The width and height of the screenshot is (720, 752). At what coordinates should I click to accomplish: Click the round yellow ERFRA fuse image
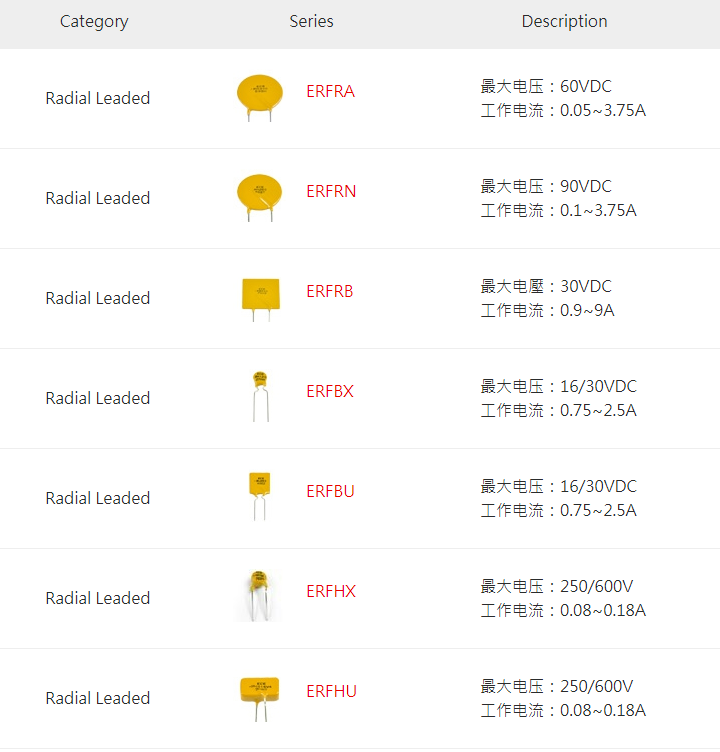(x=260, y=98)
